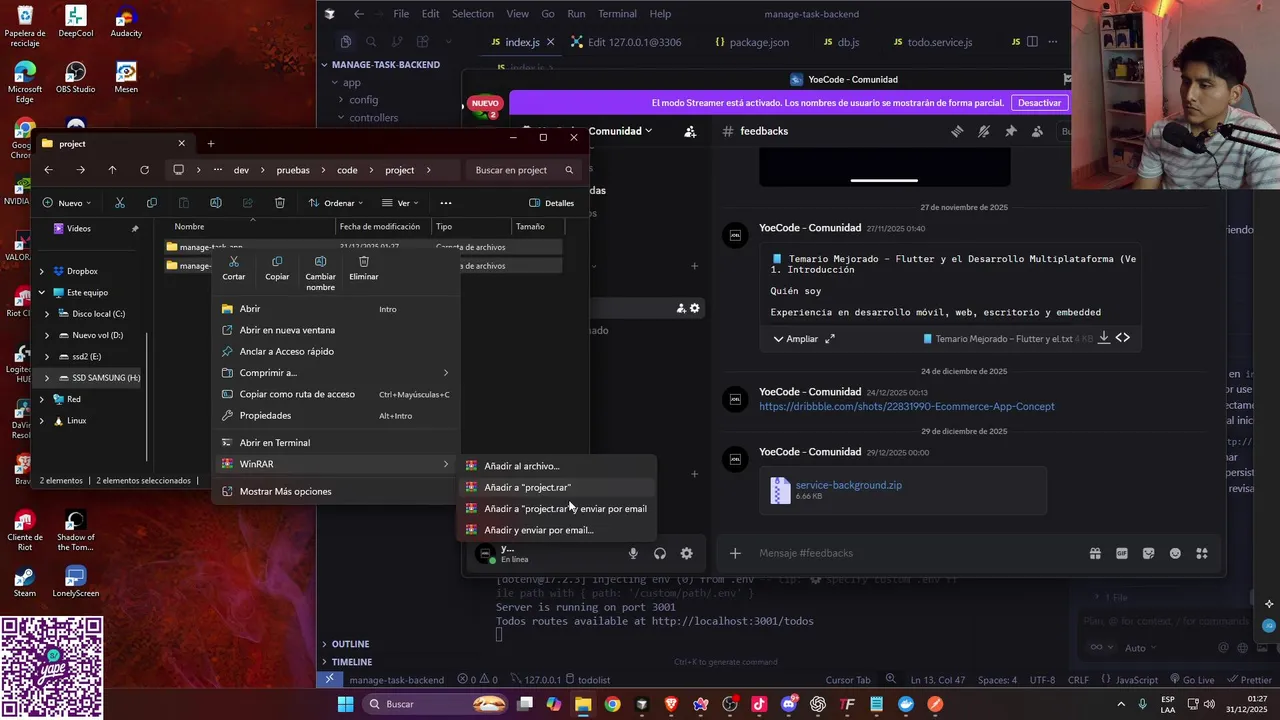Toggle Discord microphone mute
The width and height of the screenshot is (1280, 720).
[x=633, y=553]
